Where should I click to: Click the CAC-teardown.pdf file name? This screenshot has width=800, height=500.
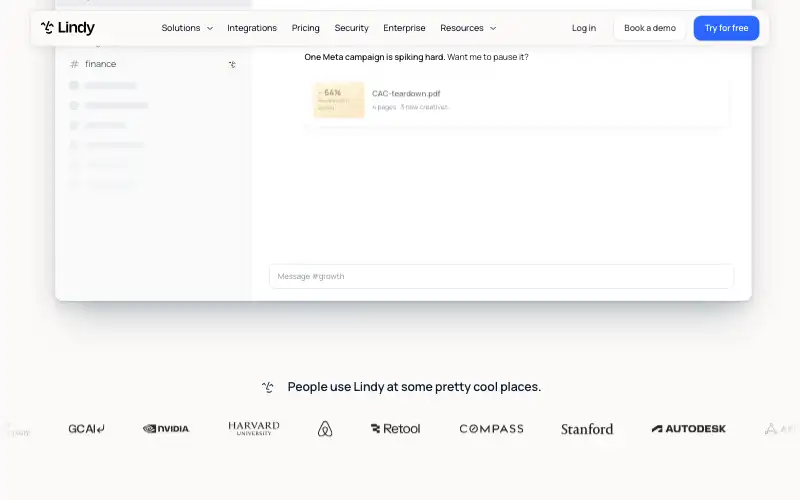click(x=406, y=93)
